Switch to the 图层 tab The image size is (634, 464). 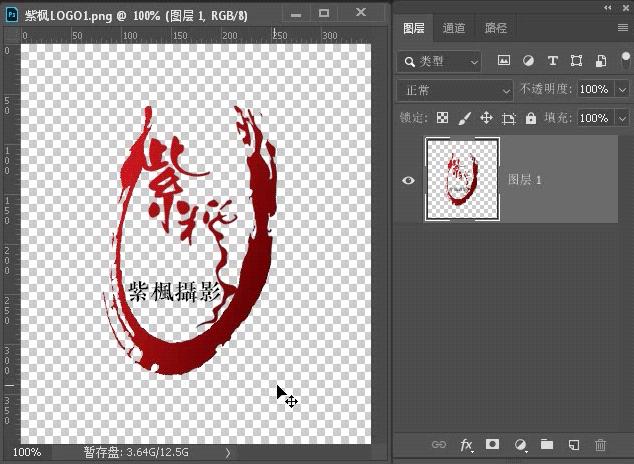pyautogui.click(x=414, y=28)
